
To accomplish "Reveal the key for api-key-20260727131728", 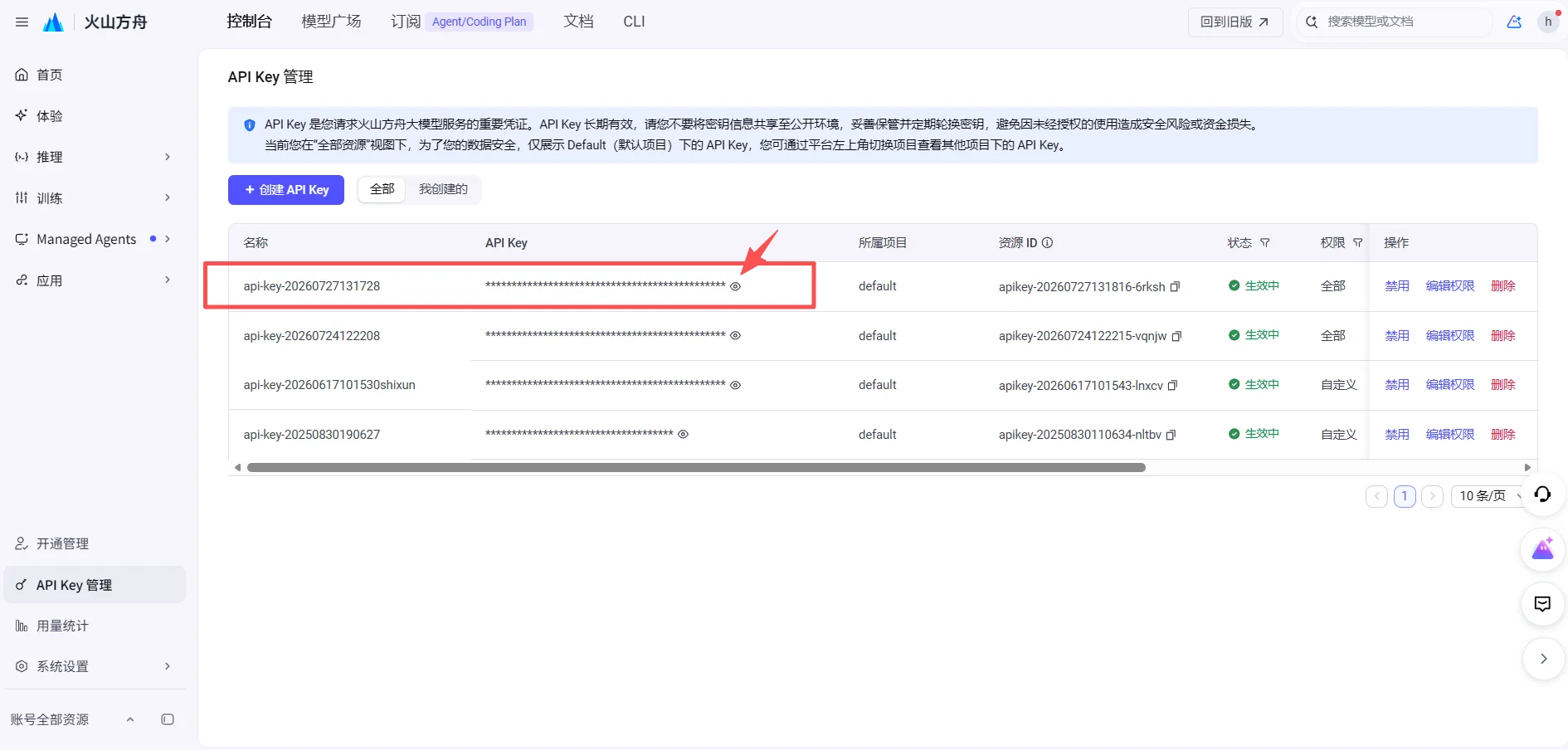I will 735,286.
